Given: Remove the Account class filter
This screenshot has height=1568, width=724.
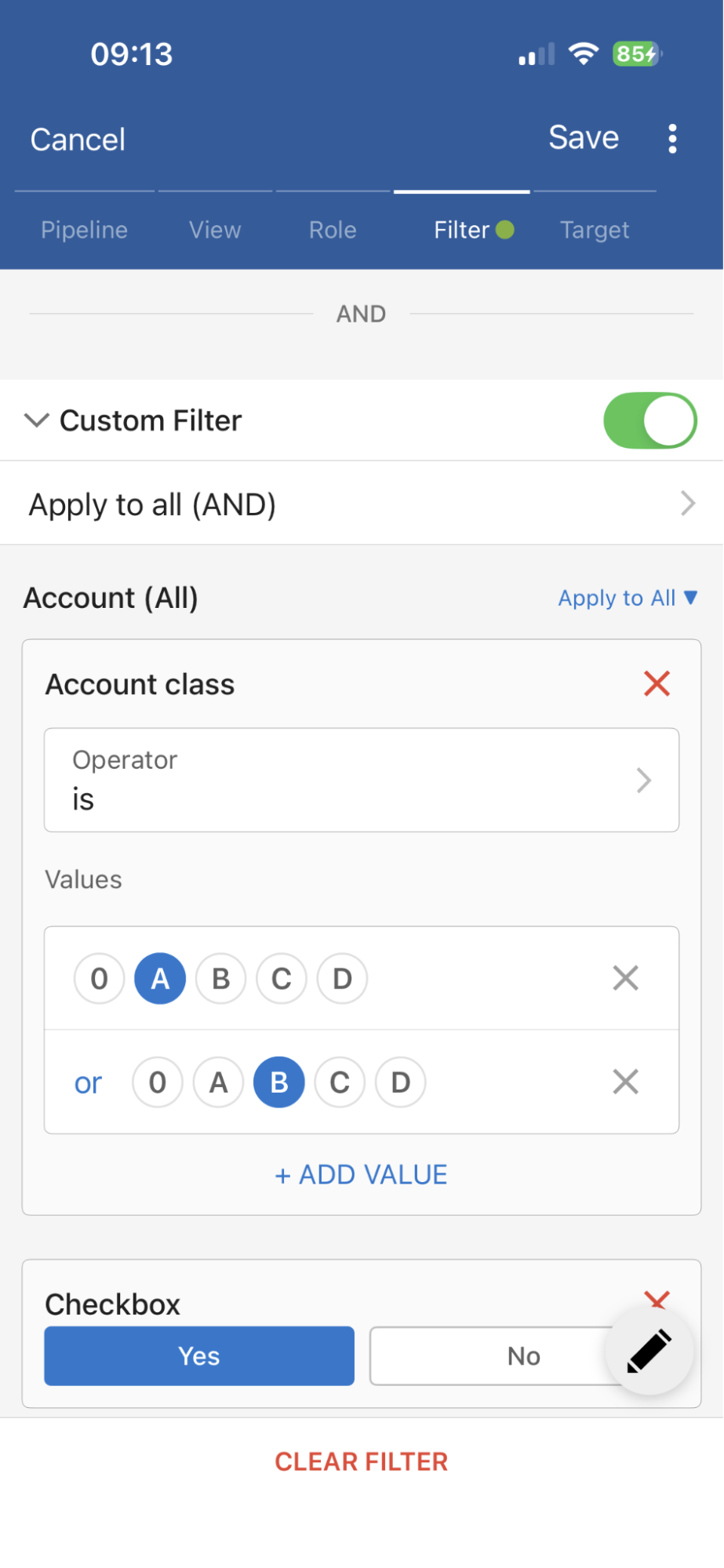Looking at the screenshot, I should click(657, 684).
